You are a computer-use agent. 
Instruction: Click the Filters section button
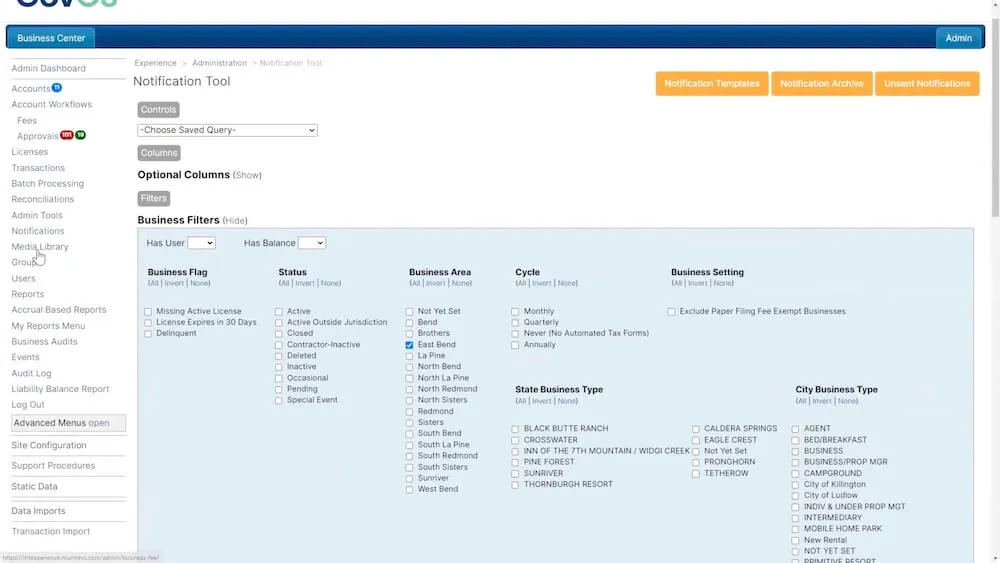tap(153, 198)
